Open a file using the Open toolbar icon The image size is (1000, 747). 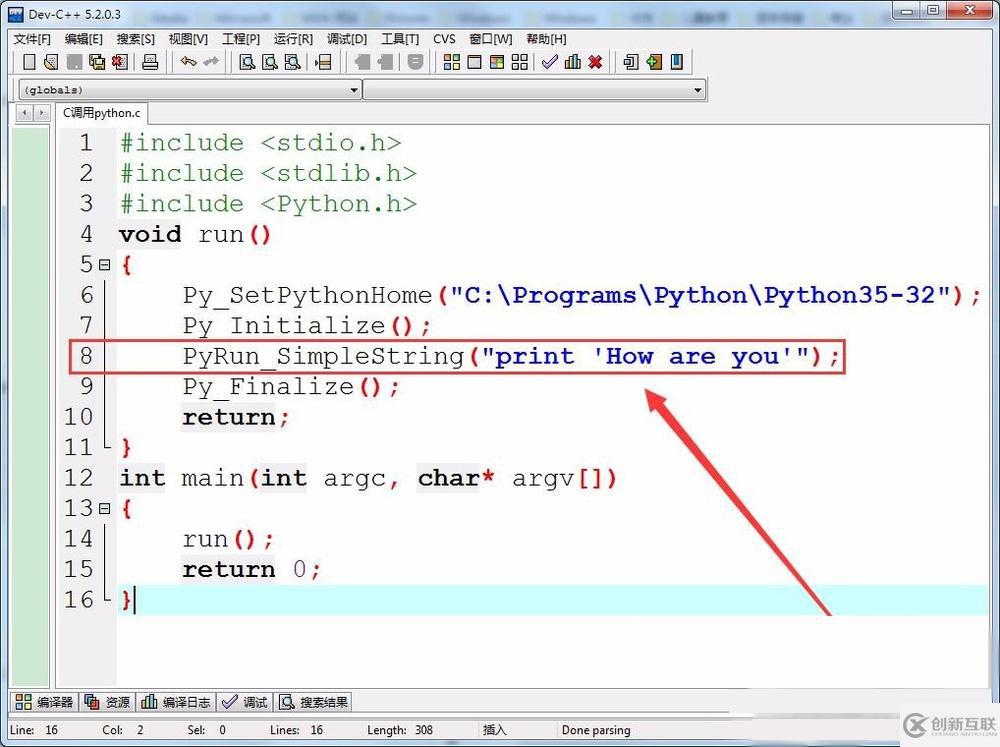(x=50, y=62)
